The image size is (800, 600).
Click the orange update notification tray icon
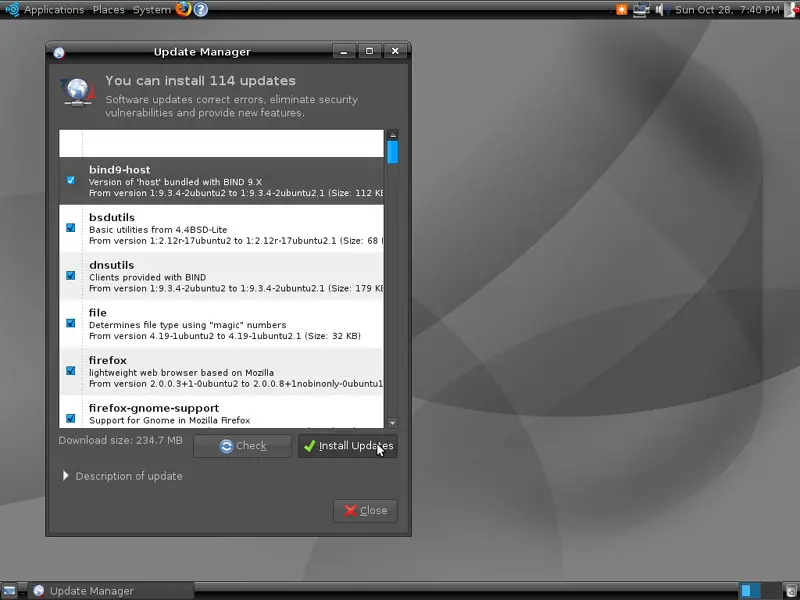[x=621, y=10]
